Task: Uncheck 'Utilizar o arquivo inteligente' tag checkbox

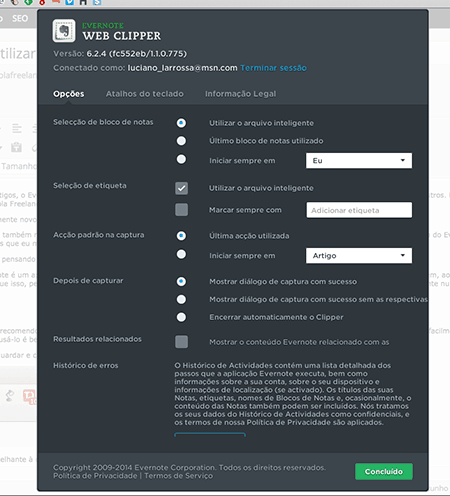Action: 182,188
